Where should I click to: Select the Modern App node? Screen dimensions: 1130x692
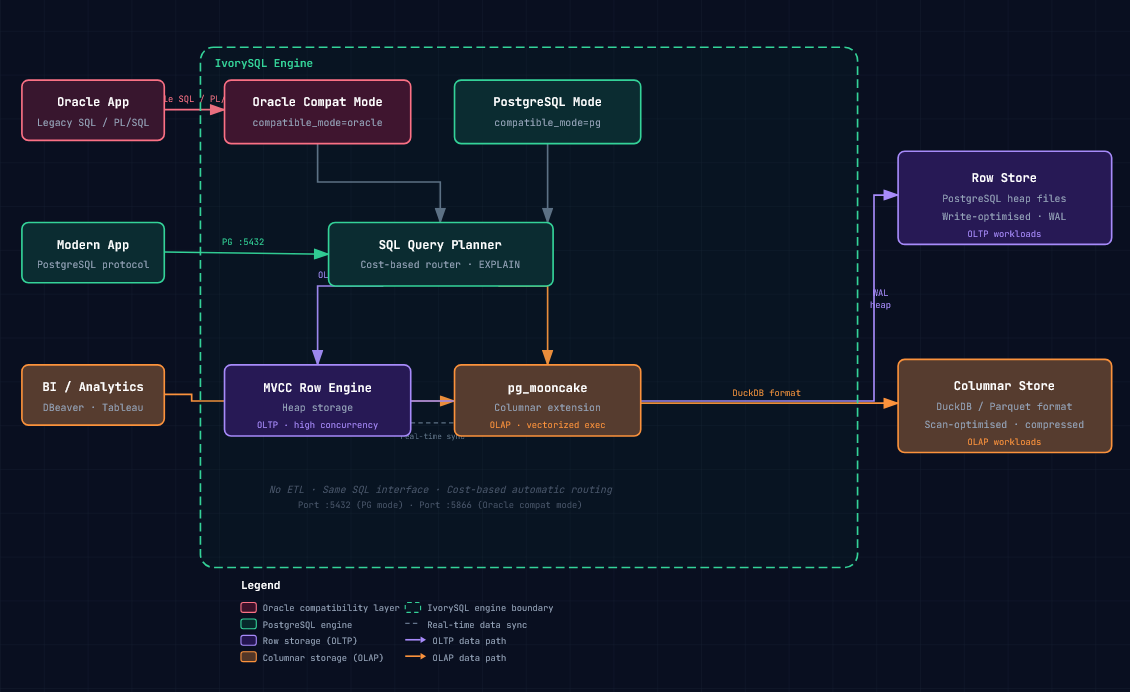93,253
